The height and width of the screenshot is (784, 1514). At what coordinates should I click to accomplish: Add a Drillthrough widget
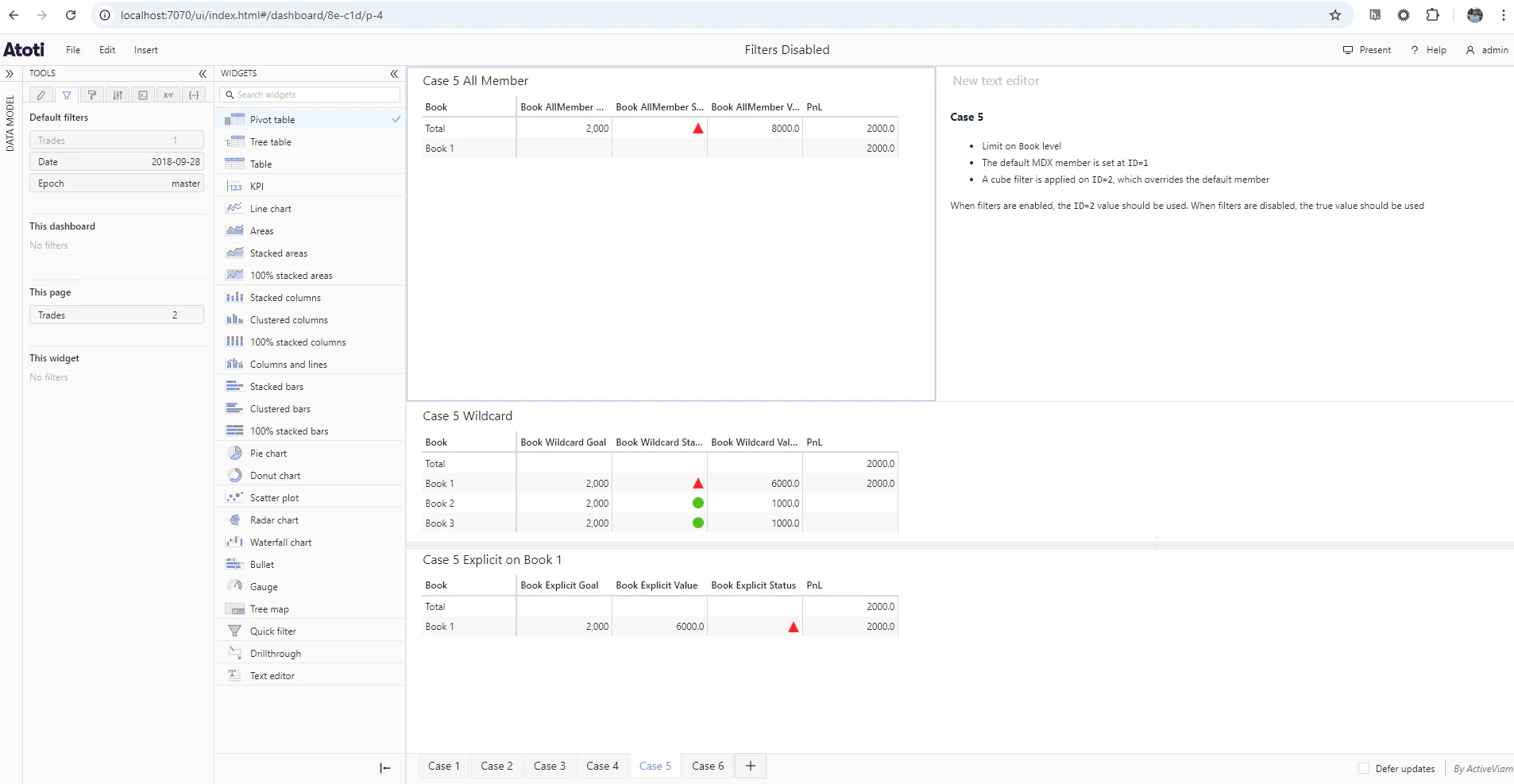click(x=311, y=653)
